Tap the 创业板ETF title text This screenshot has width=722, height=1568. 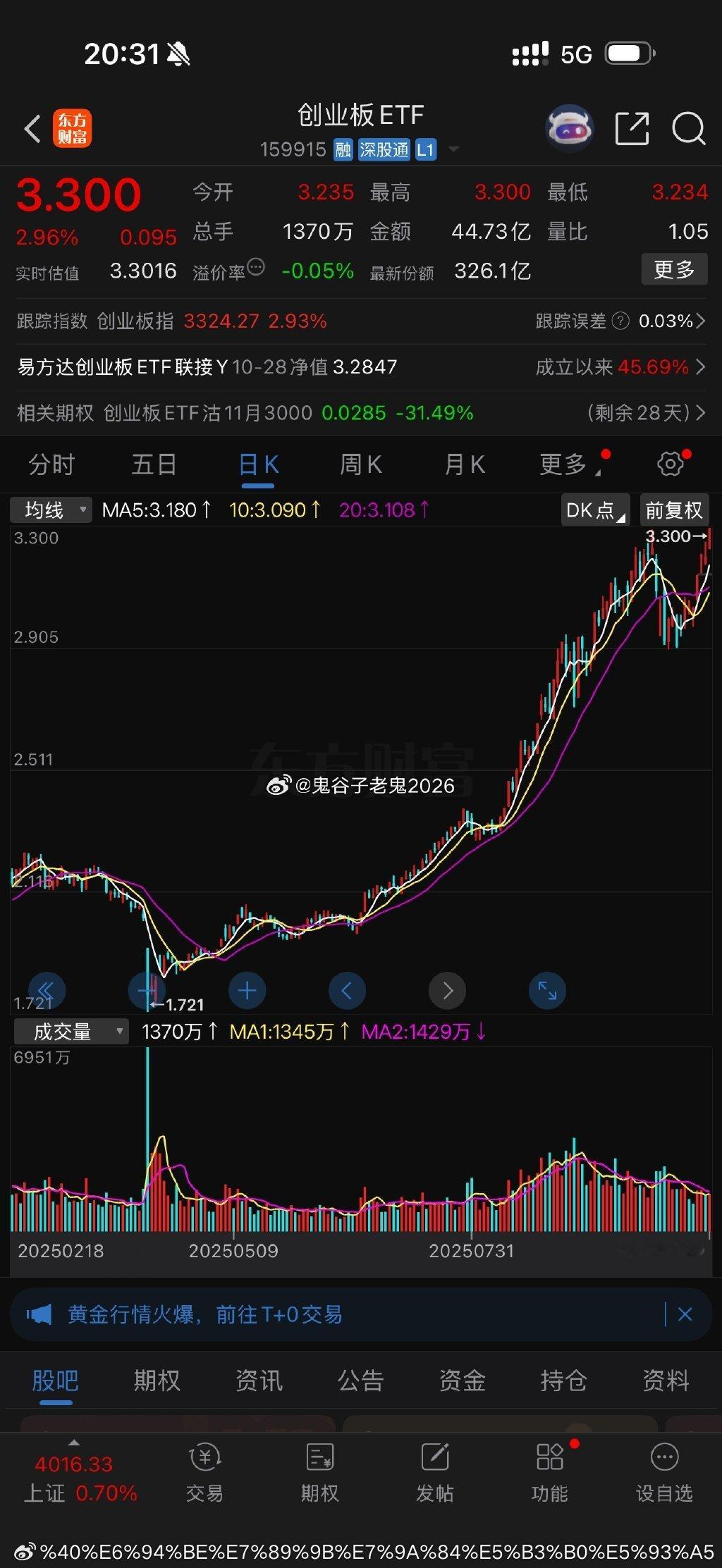360,115
